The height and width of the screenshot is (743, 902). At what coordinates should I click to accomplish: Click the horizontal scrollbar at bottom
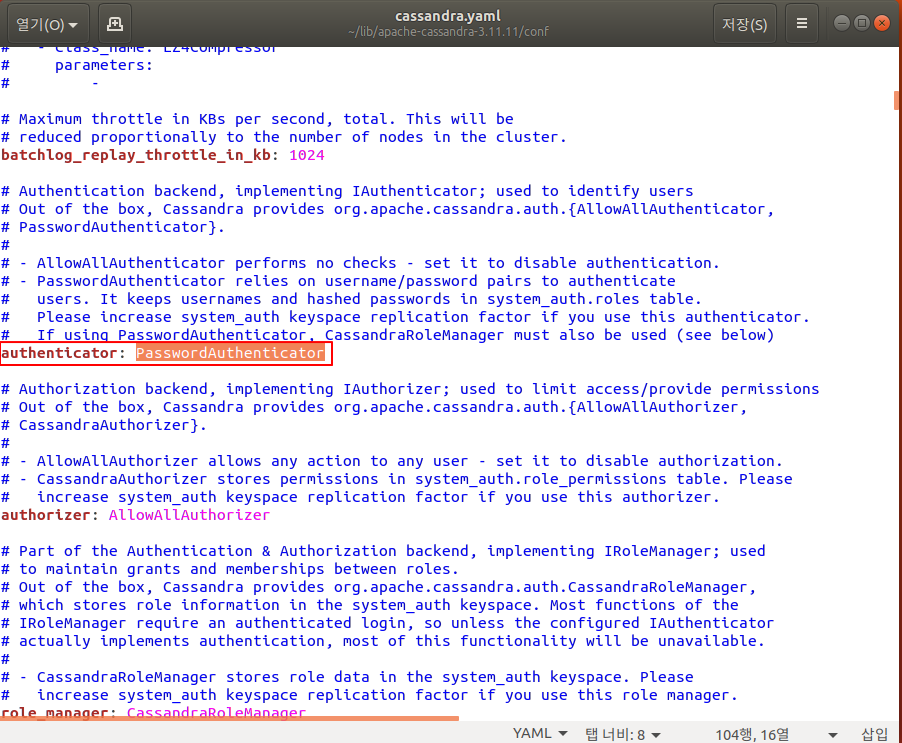[x=230, y=718]
